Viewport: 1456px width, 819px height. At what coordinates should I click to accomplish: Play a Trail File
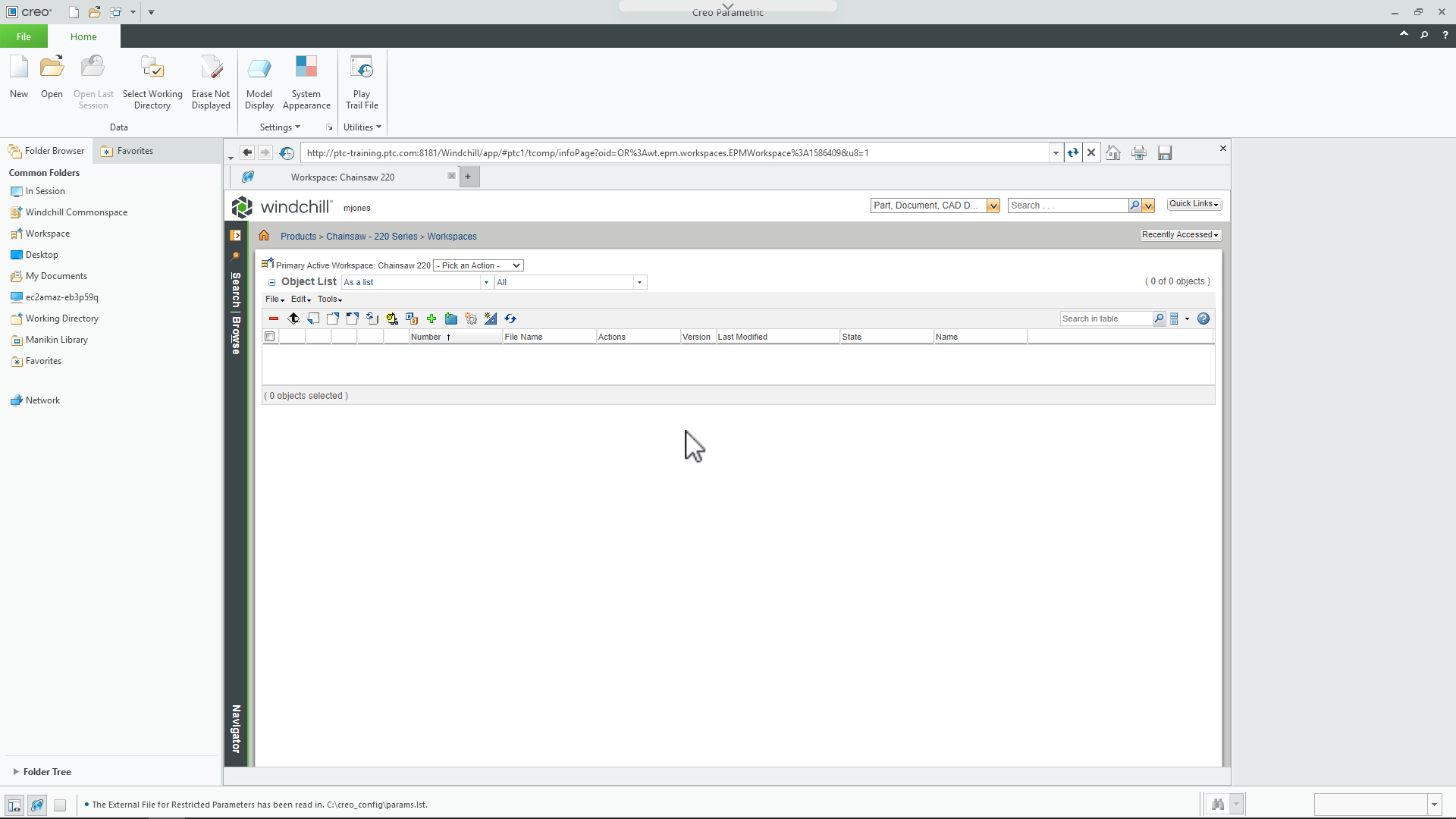[x=362, y=81]
